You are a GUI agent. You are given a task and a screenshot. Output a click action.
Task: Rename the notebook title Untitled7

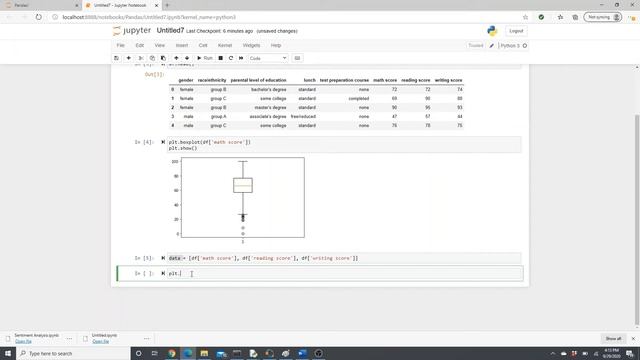170,31
